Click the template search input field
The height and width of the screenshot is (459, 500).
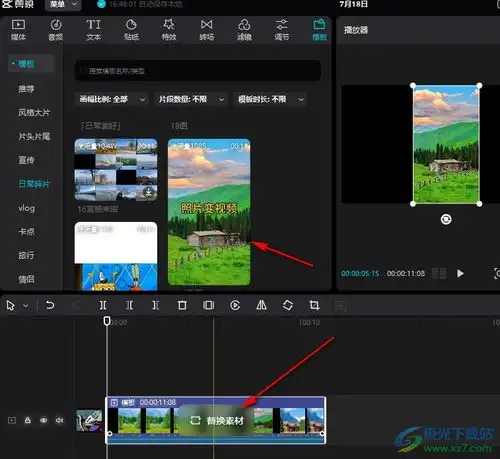click(198, 71)
